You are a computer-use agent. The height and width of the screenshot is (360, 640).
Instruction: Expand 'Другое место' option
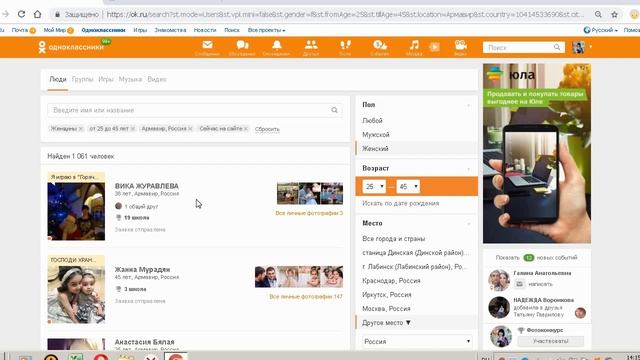click(x=386, y=322)
